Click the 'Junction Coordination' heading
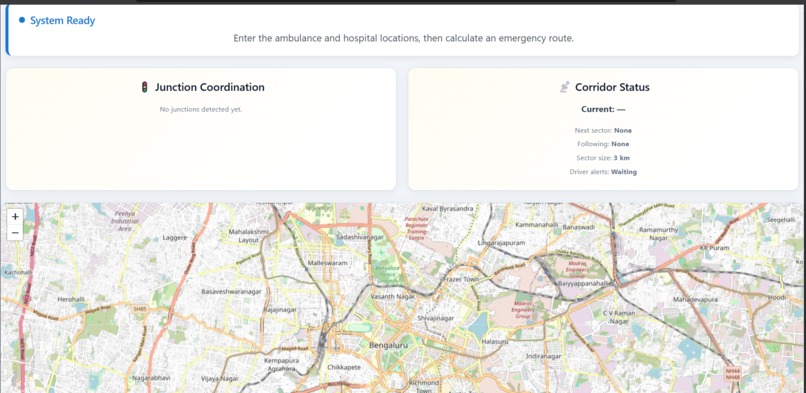Viewport: 806px width, 393px height. [210, 87]
